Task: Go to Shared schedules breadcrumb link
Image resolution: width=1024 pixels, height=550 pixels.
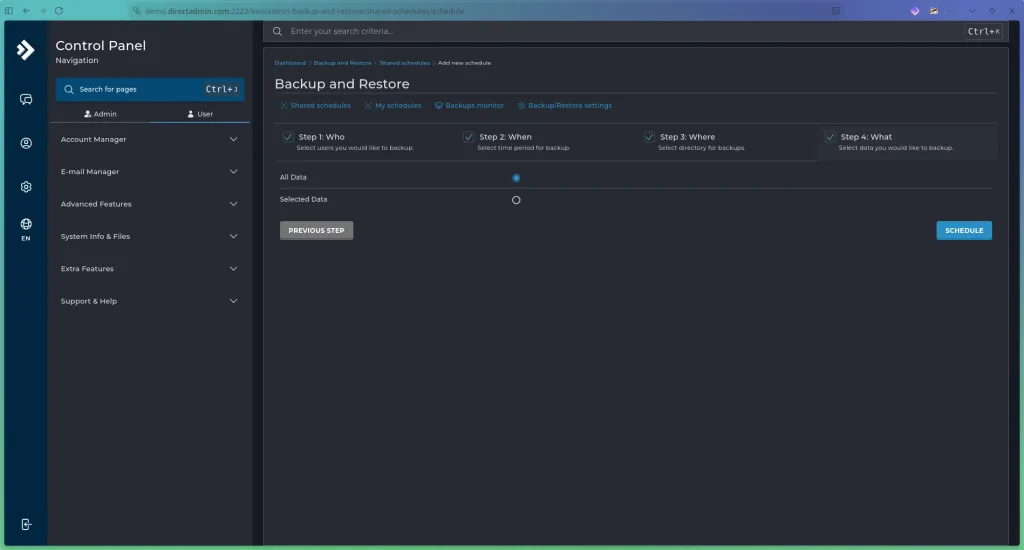Action: (x=404, y=63)
